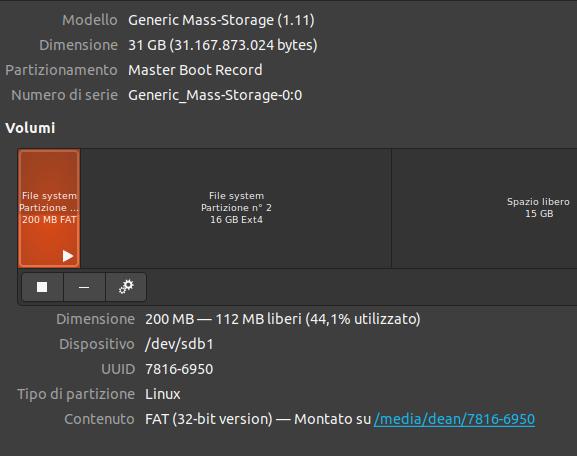Delete selected partition using the minus button
577x456 pixels.
(84, 287)
